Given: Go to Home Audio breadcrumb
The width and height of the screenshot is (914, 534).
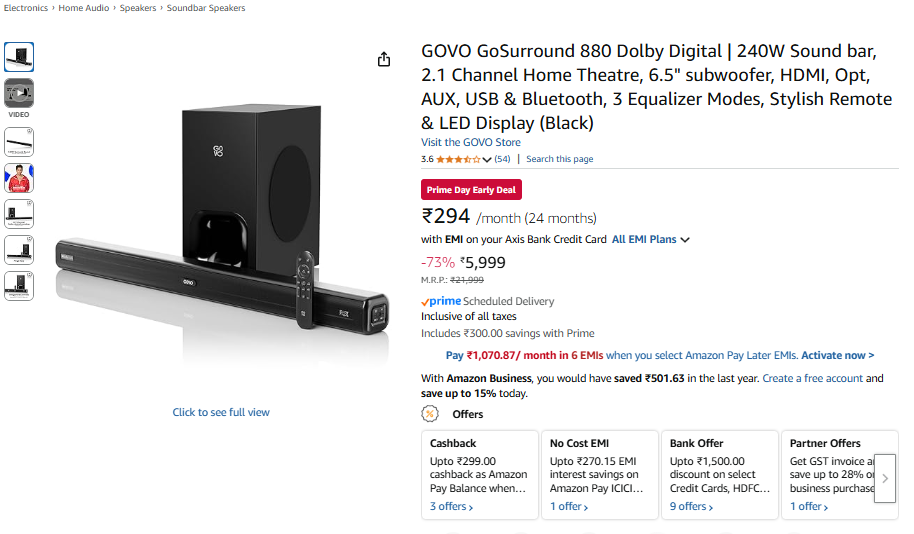Looking at the screenshot, I should click(x=83, y=8).
